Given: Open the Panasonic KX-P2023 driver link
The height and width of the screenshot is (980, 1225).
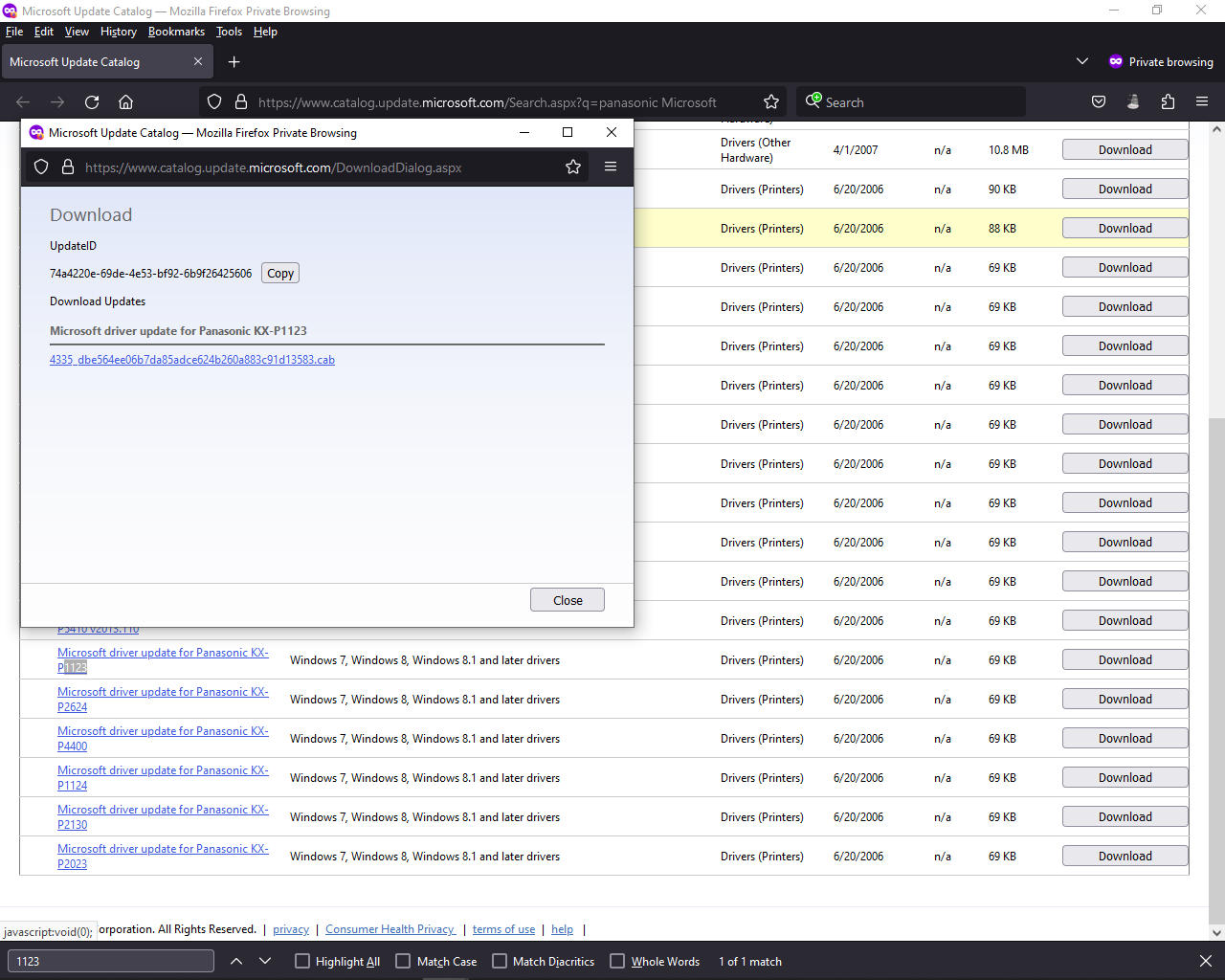Looking at the screenshot, I should click(163, 857).
